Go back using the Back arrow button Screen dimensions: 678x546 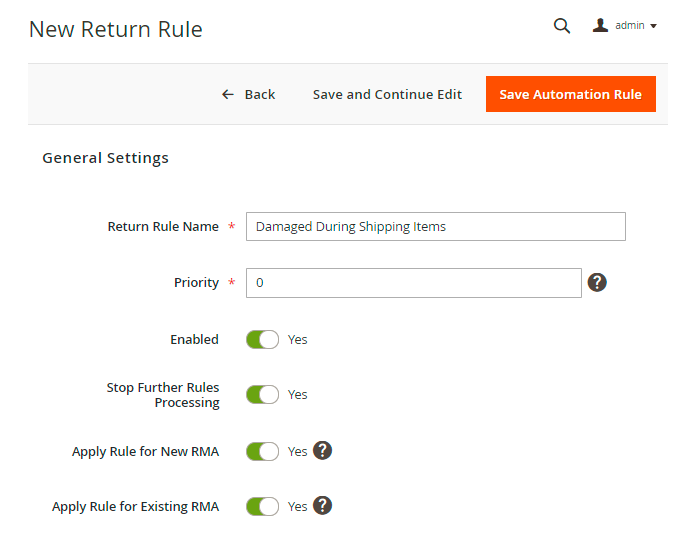pyautogui.click(x=248, y=94)
